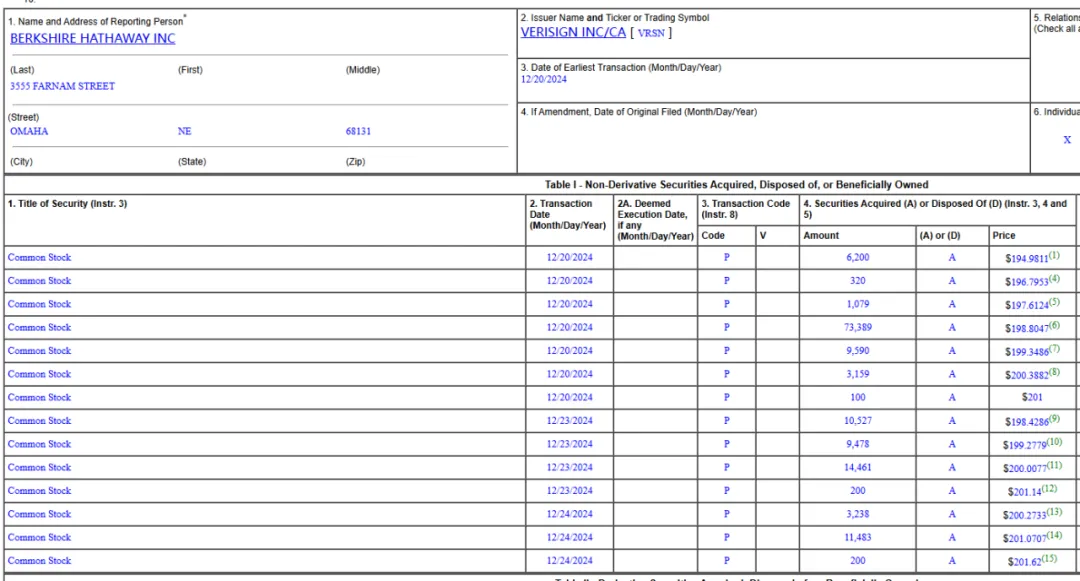Select the amount 14,461
This screenshot has width=1080, height=581.
pos(858,467)
